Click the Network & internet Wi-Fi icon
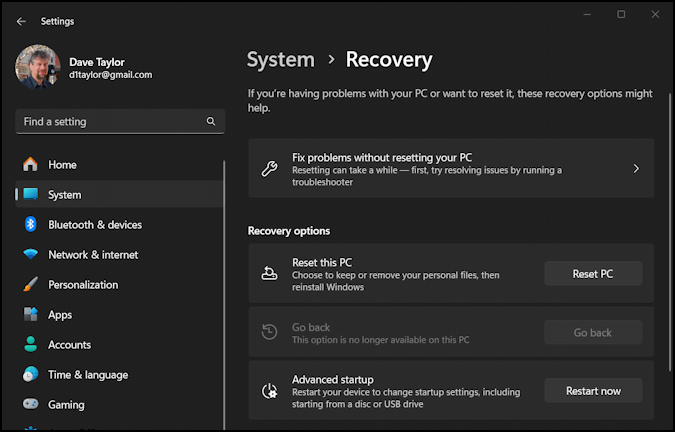The image size is (675, 432). 30,255
